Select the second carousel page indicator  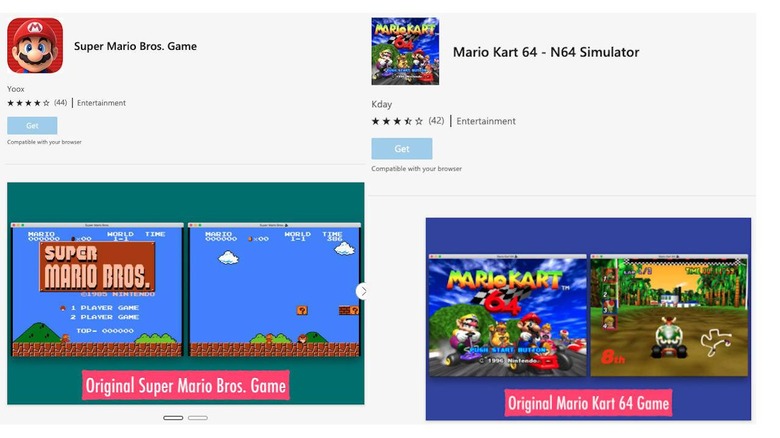pyautogui.click(x=198, y=418)
